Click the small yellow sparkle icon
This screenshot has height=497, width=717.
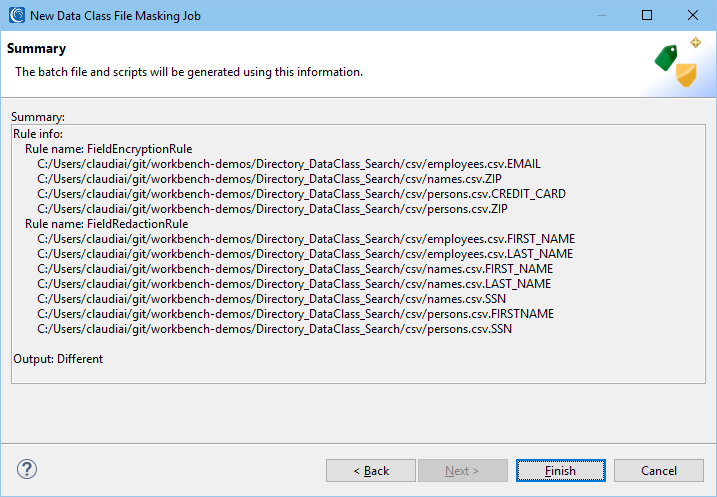pyautogui.click(x=696, y=43)
